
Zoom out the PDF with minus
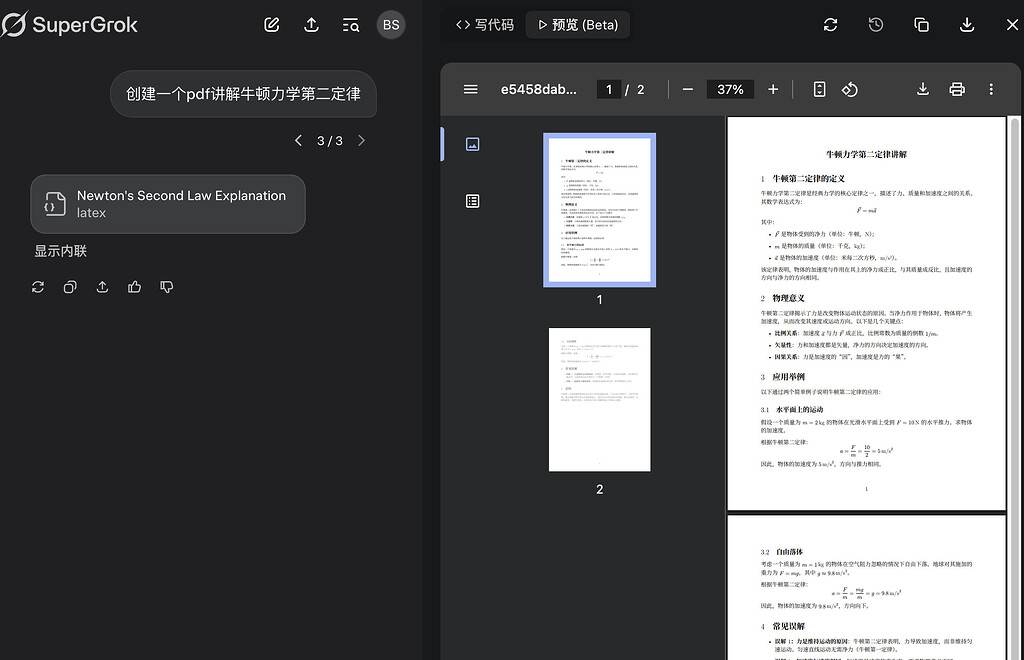688,89
